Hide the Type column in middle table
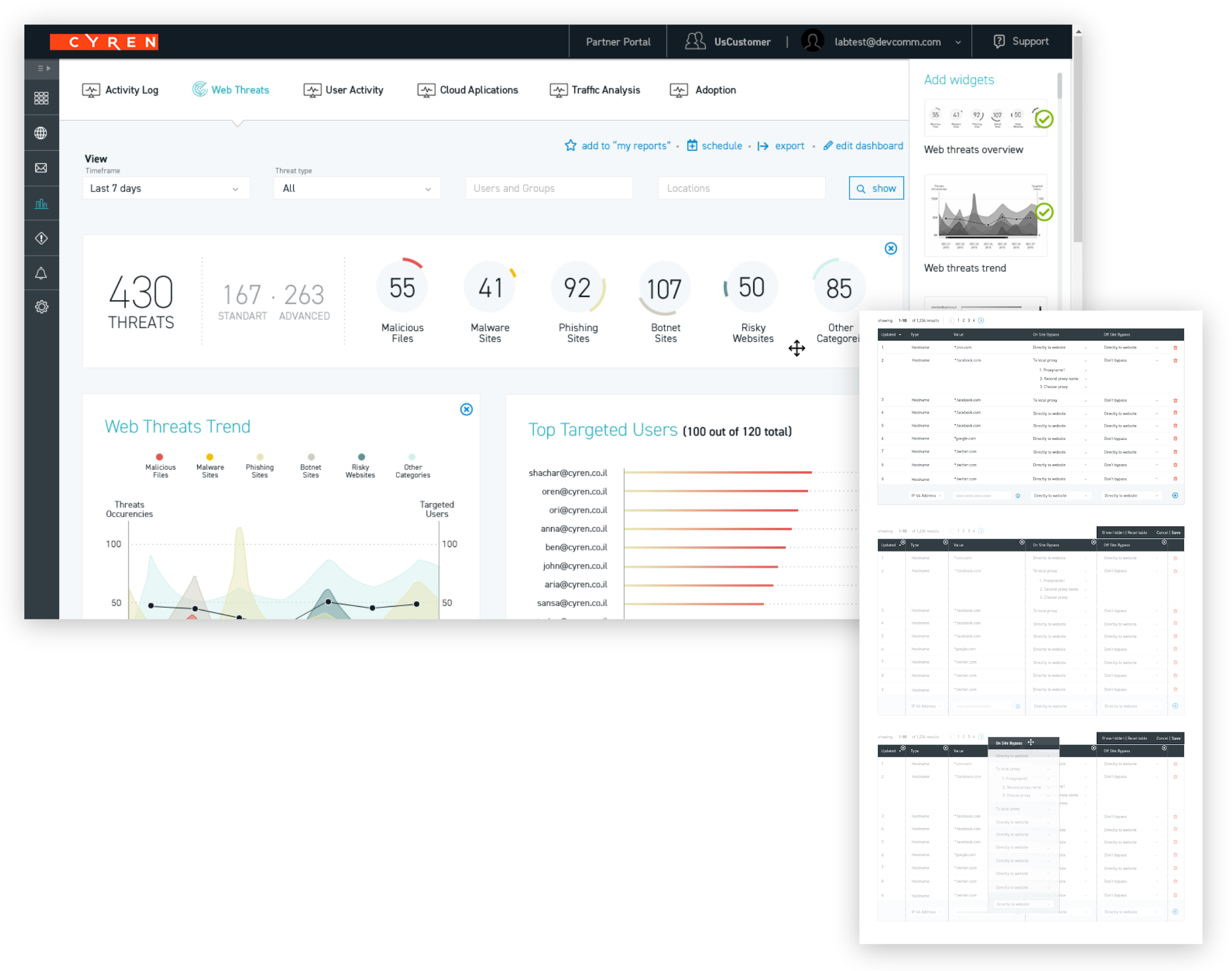The width and height of the screenshot is (1232, 971). pos(945,542)
